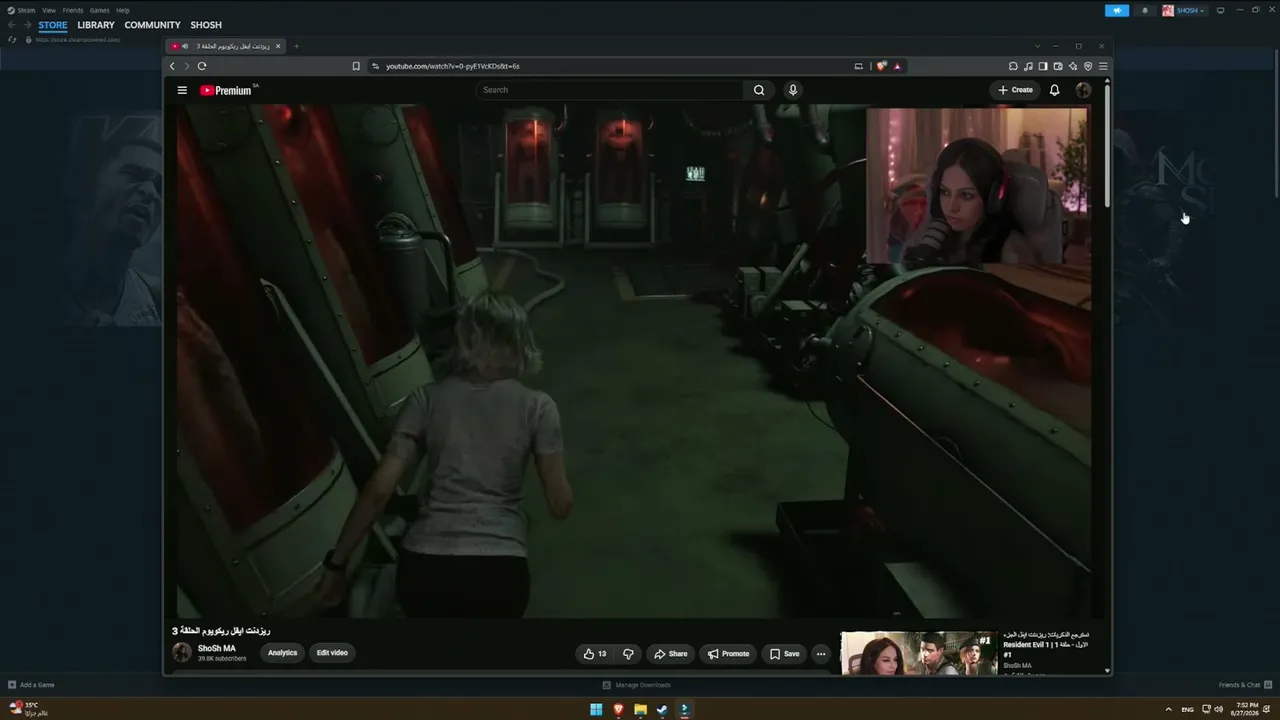Open Brave Rewards triangle icon
This screenshot has width=1280, height=720.
[x=897, y=66]
